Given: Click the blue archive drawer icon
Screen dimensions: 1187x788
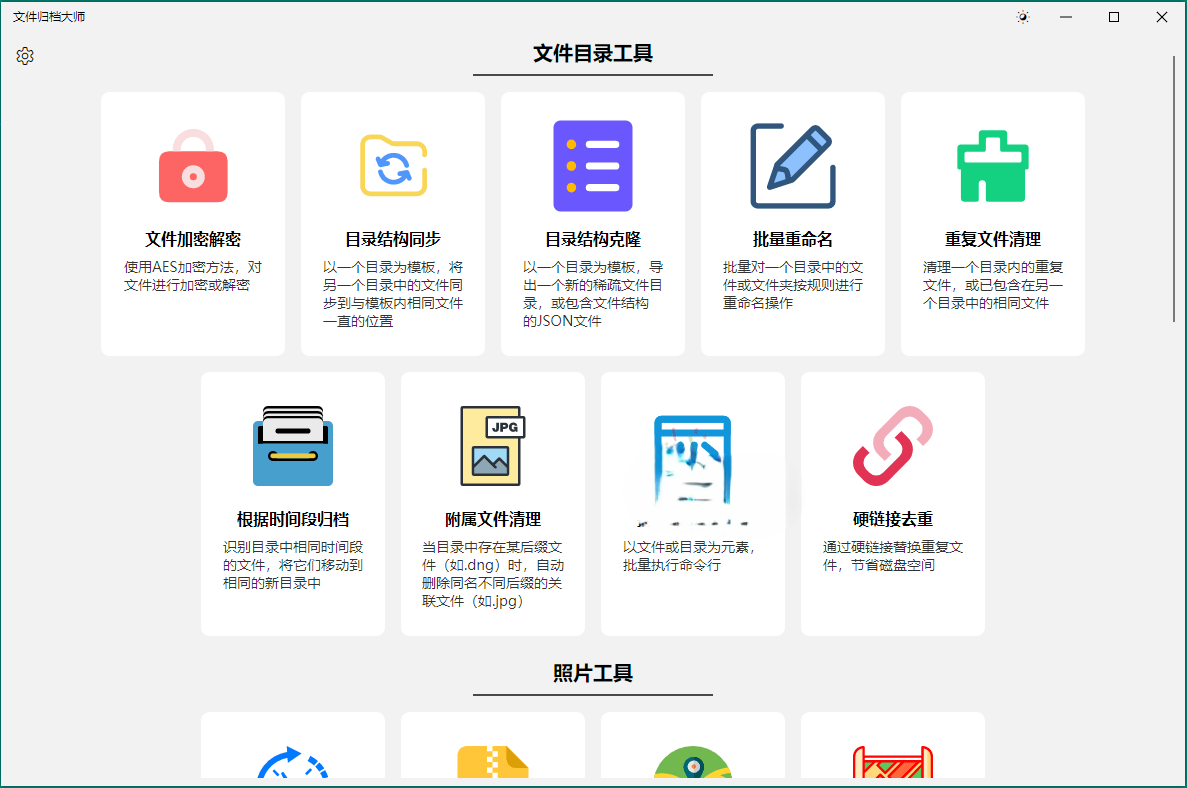Looking at the screenshot, I should (x=293, y=446).
